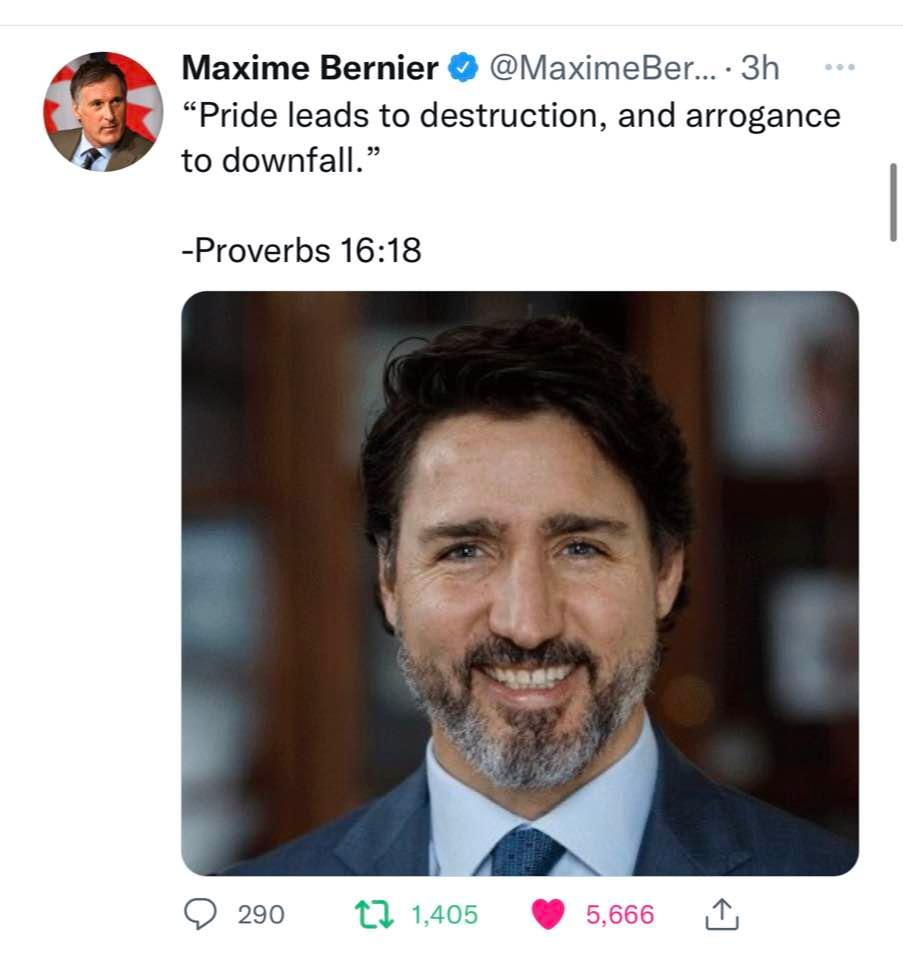Screen dimensions: 903x960
Task: Click the "-Proverbs 16:18" line
Action: click(x=301, y=250)
